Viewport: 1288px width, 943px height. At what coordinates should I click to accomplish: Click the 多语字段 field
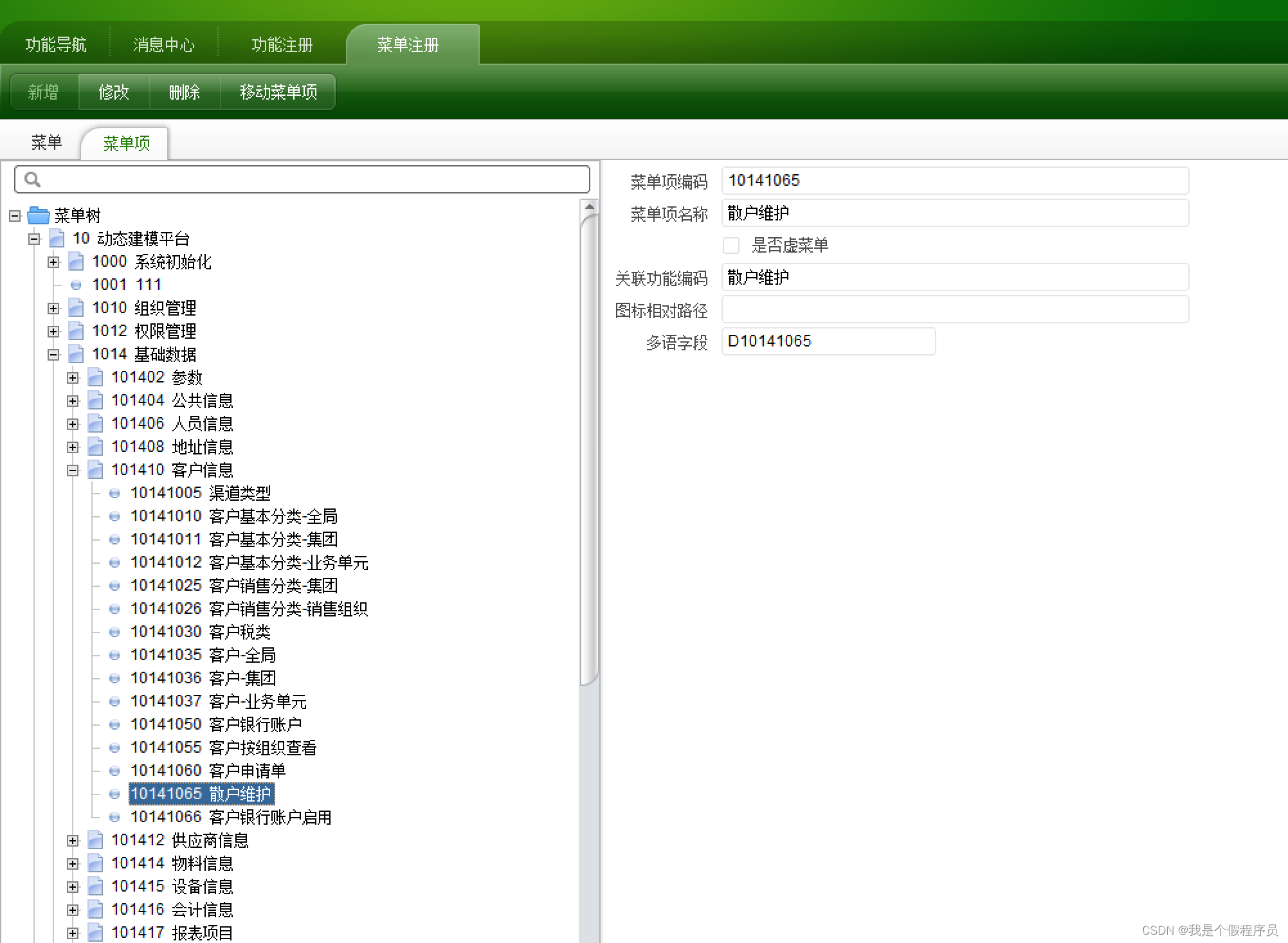pos(828,341)
